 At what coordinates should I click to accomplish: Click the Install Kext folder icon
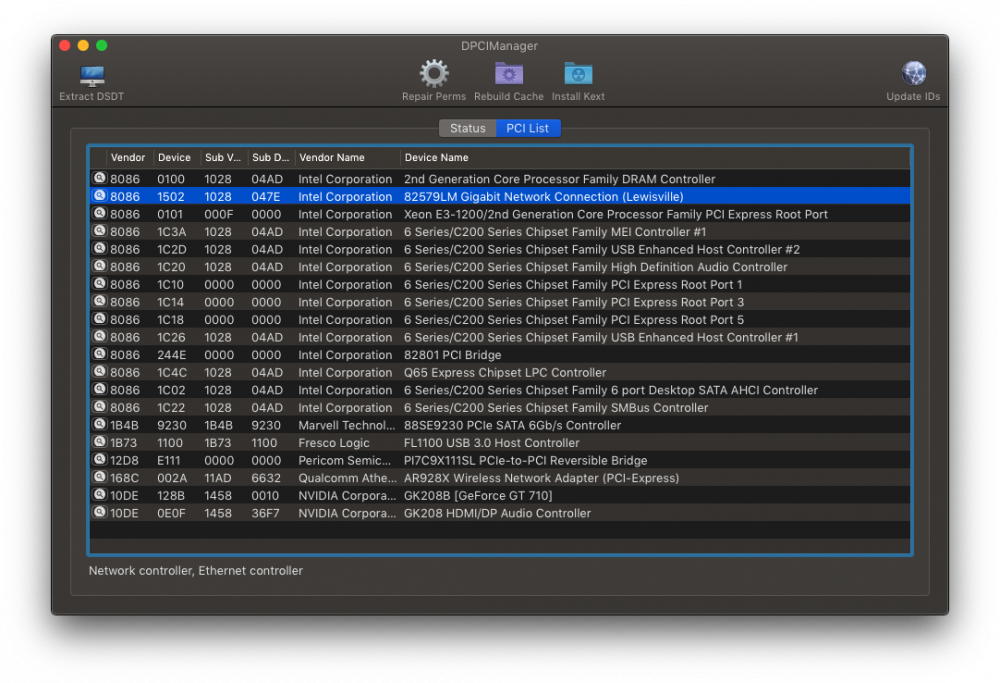pos(578,74)
